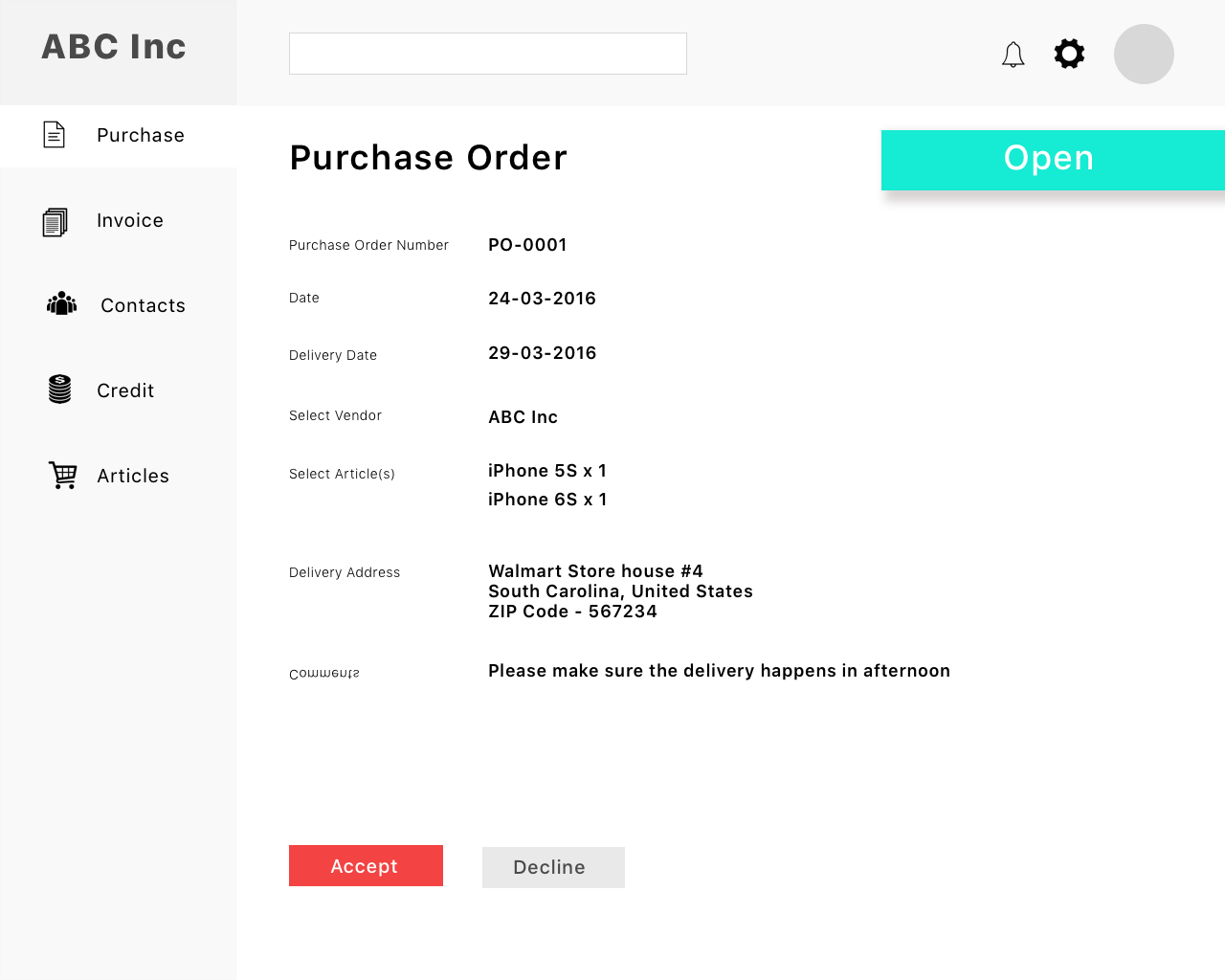
Task: Click the Purchase document icon in sidebar
Action: point(55,135)
